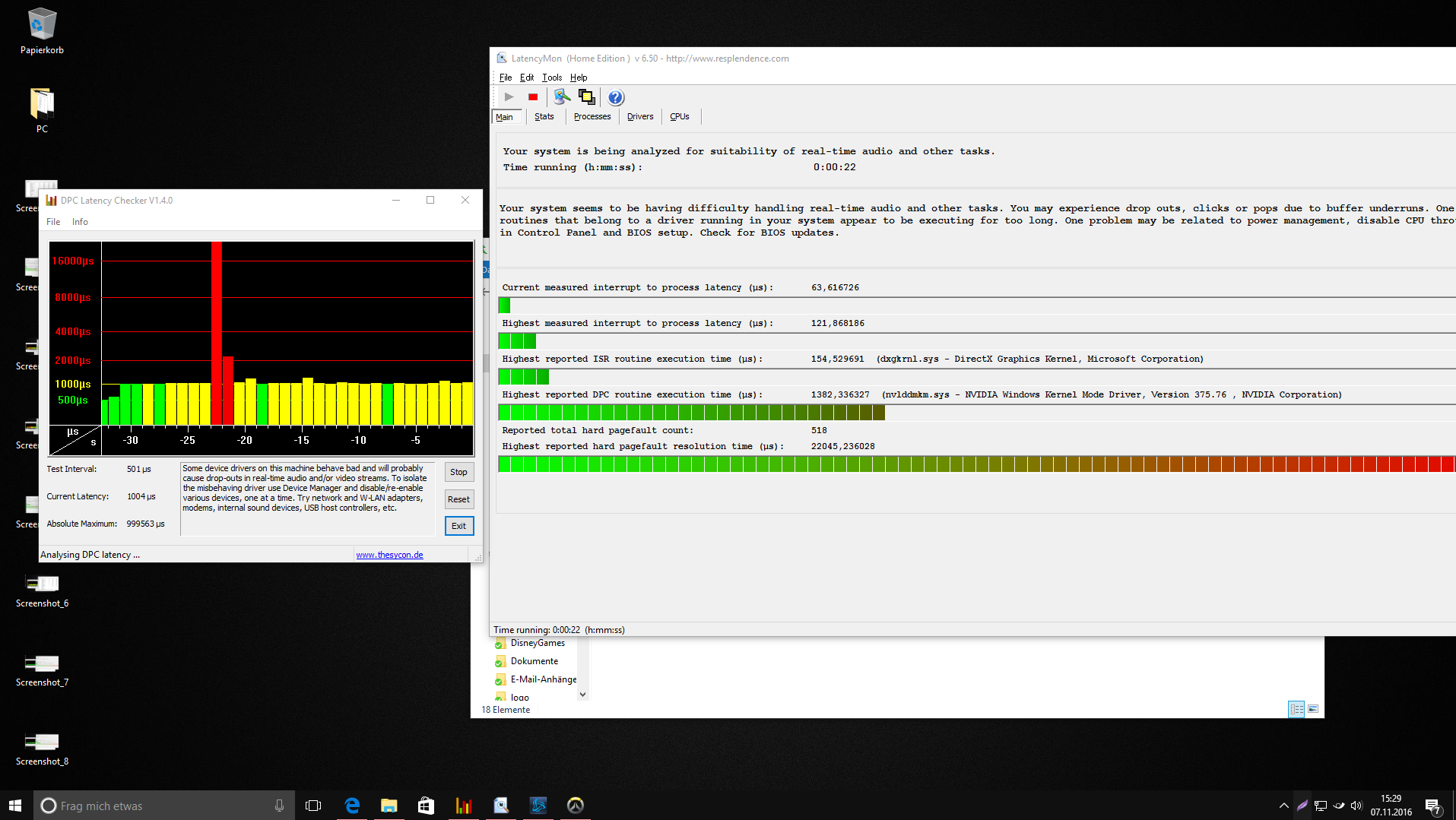The image size is (1456, 820).
Task: Select the Papierkorb recycle bin icon
Action: pyautogui.click(x=42, y=32)
